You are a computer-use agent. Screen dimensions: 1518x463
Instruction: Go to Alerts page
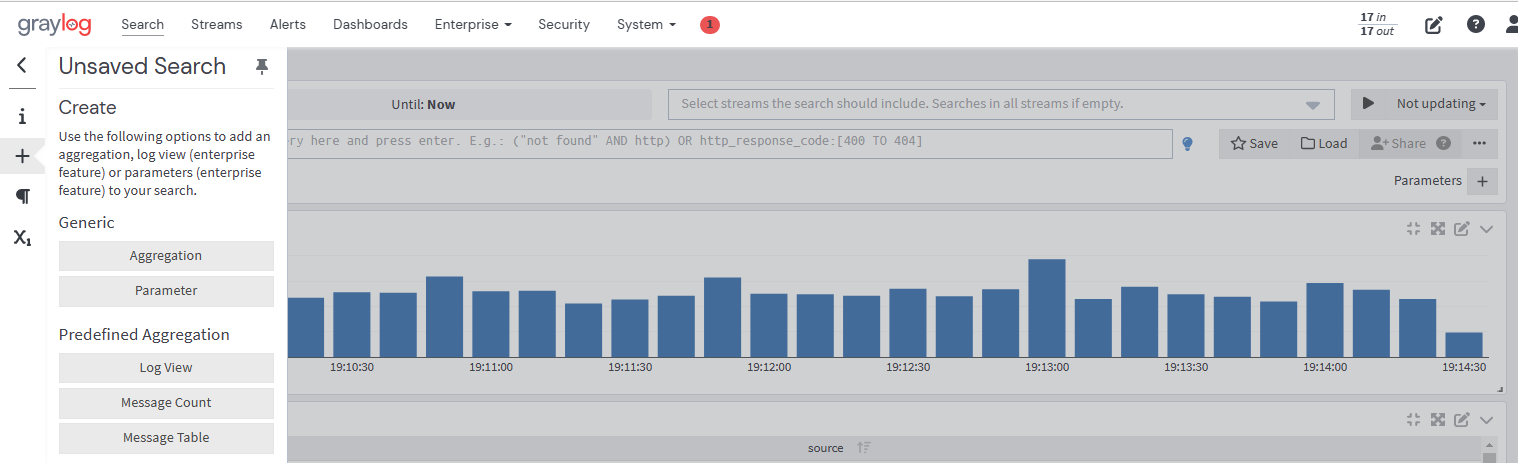[288, 24]
